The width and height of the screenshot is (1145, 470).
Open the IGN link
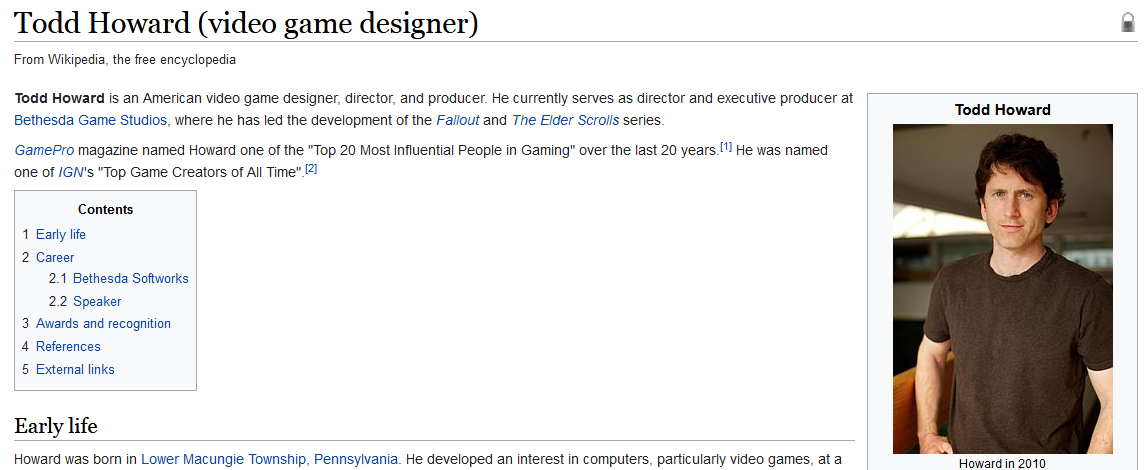point(71,172)
